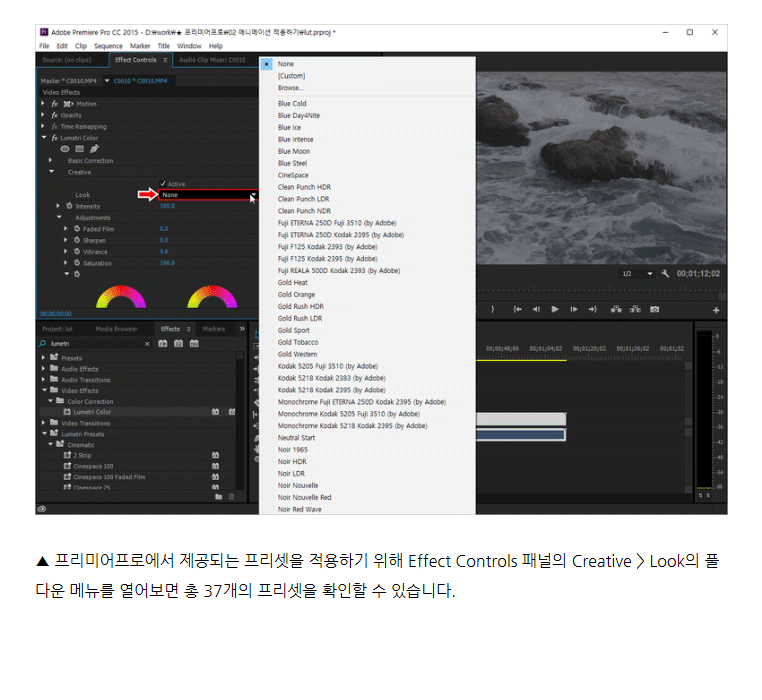
Task: Expand the Basic Correction section
Action: click(x=51, y=160)
